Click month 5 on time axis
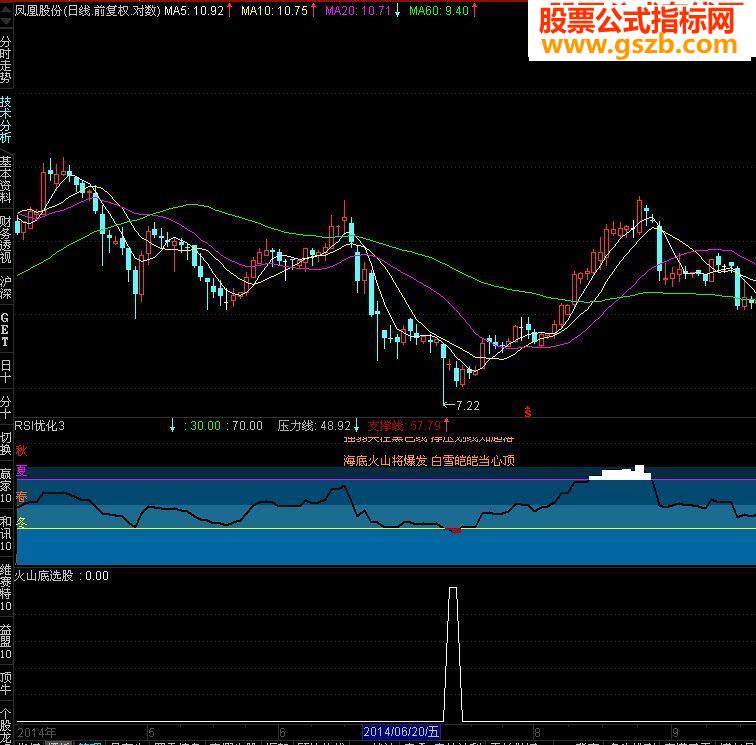Screen dimensions: 756x745 click(151, 733)
